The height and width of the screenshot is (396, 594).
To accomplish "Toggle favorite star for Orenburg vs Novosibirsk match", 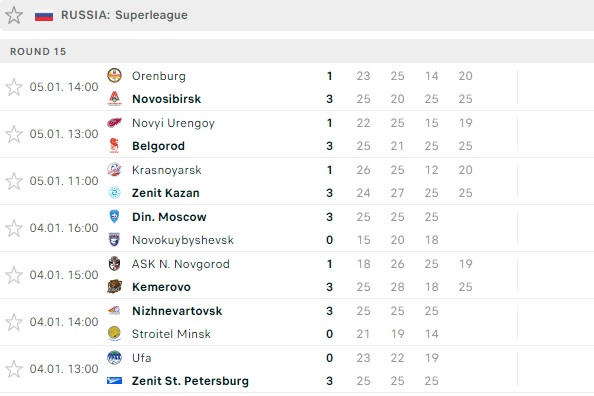I will click(x=14, y=87).
